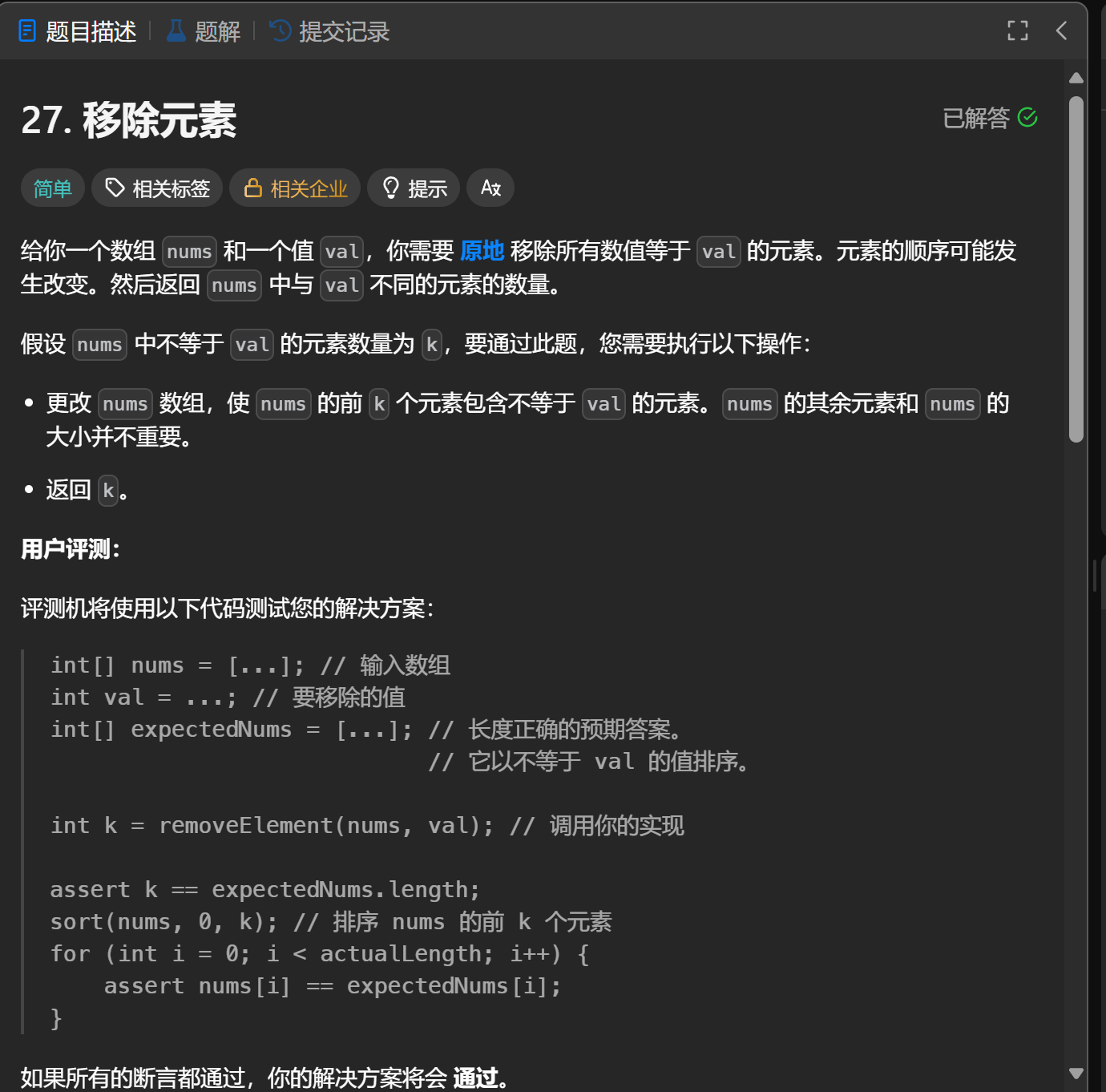The image size is (1106, 1092).
Task: Click the 简单 difficulty tag
Action: 53,188
